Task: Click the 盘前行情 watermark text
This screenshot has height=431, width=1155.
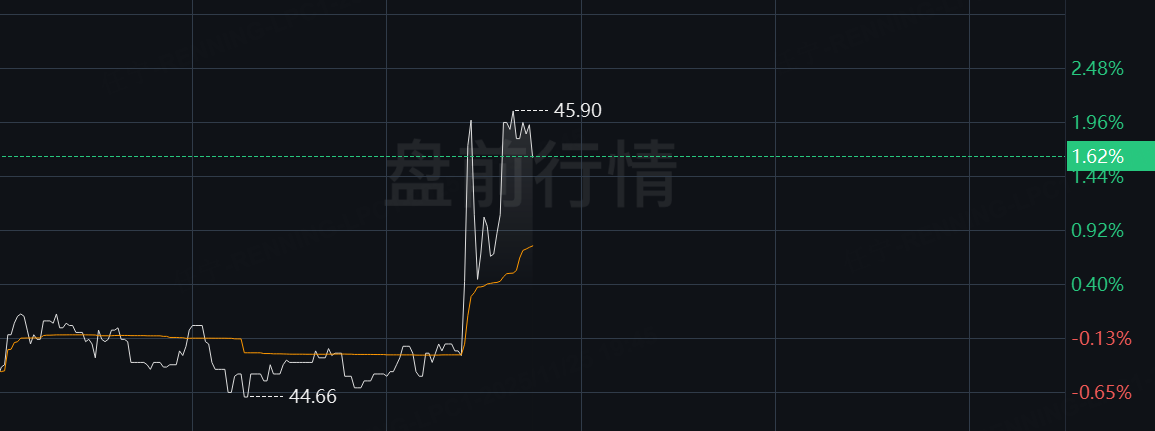Action: pyautogui.click(x=530, y=174)
